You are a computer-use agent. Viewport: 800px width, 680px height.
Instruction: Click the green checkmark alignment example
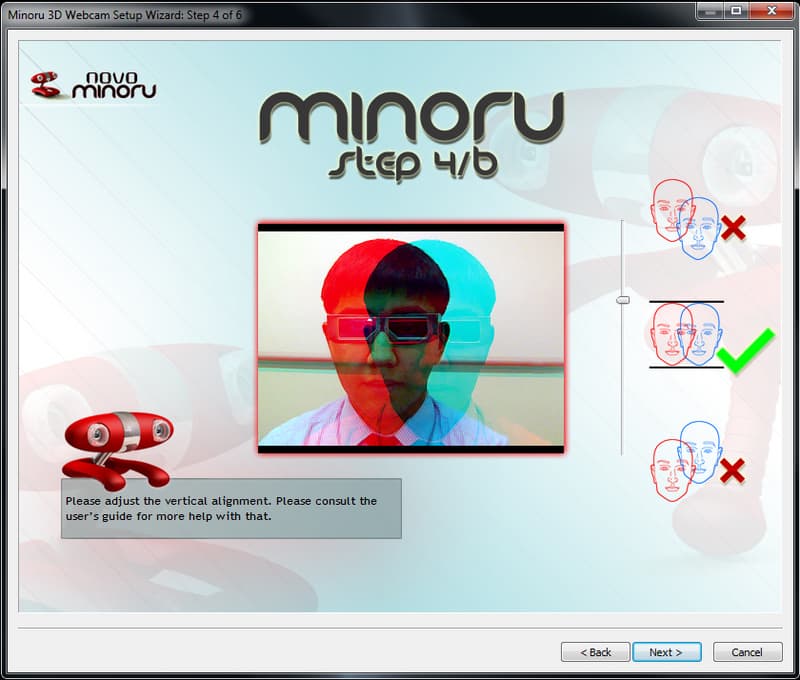click(x=746, y=350)
